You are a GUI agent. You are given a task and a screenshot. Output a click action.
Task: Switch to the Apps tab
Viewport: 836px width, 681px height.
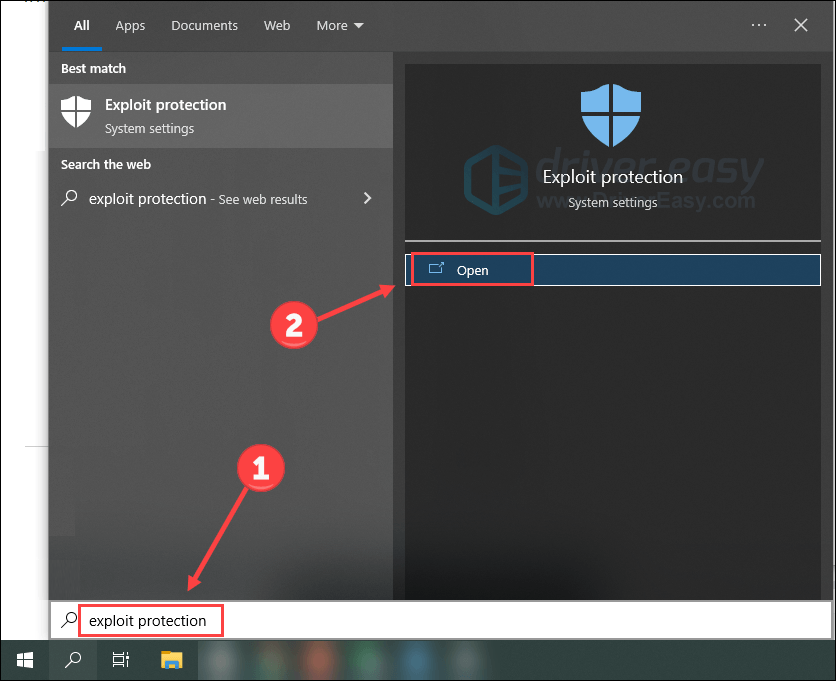tap(130, 25)
